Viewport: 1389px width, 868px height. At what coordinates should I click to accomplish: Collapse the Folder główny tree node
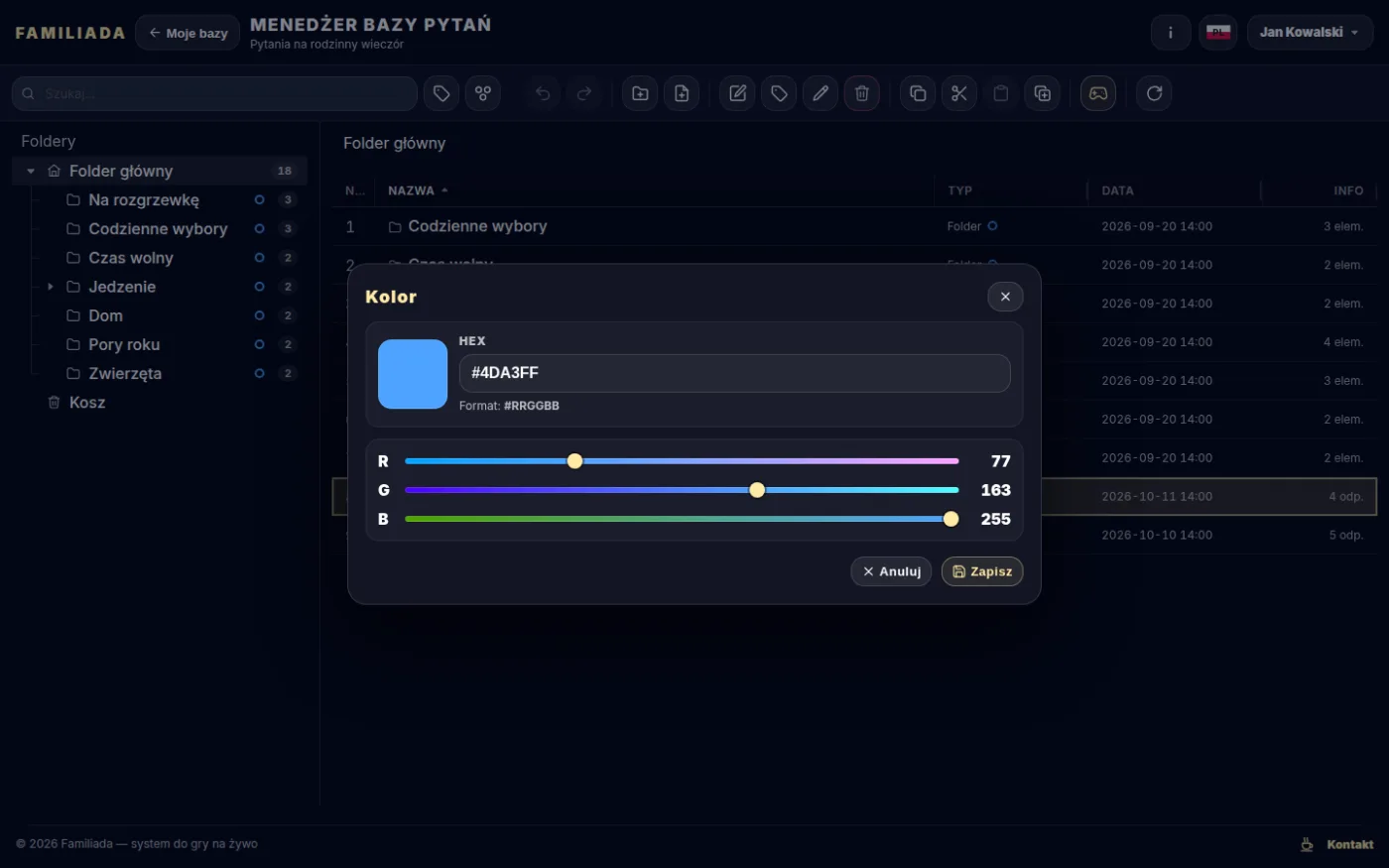pos(31,172)
